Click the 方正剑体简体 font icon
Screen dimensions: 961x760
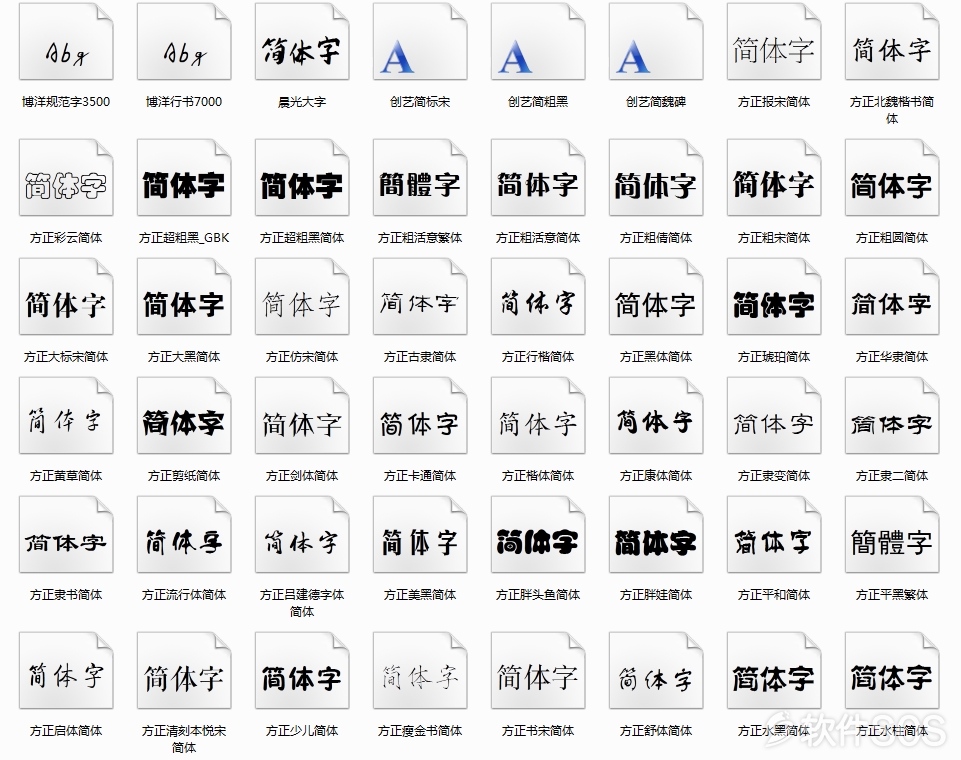tap(302, 415)
